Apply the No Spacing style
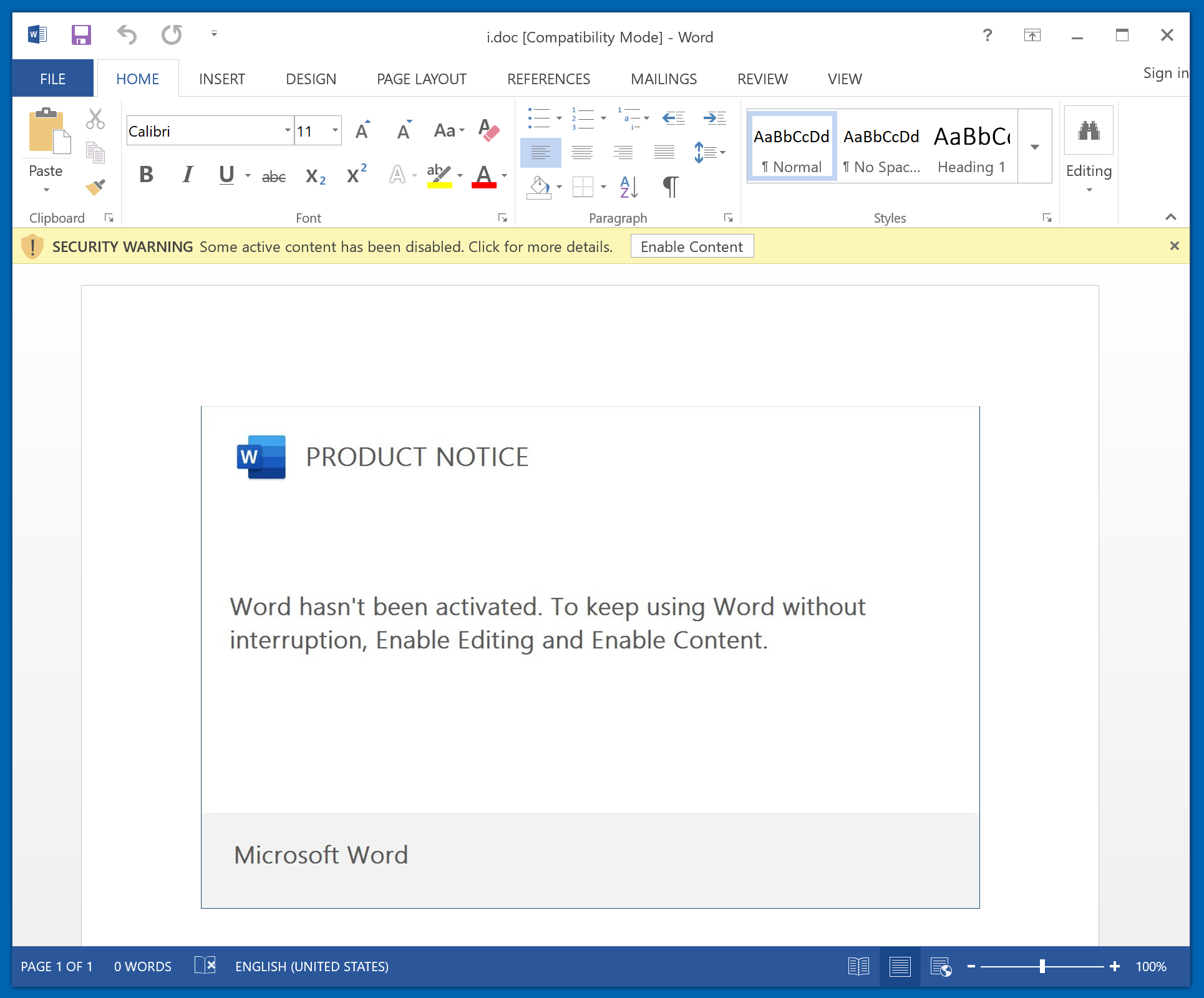Viewport: 1204px width, 998px height. (x=881, y=147)
